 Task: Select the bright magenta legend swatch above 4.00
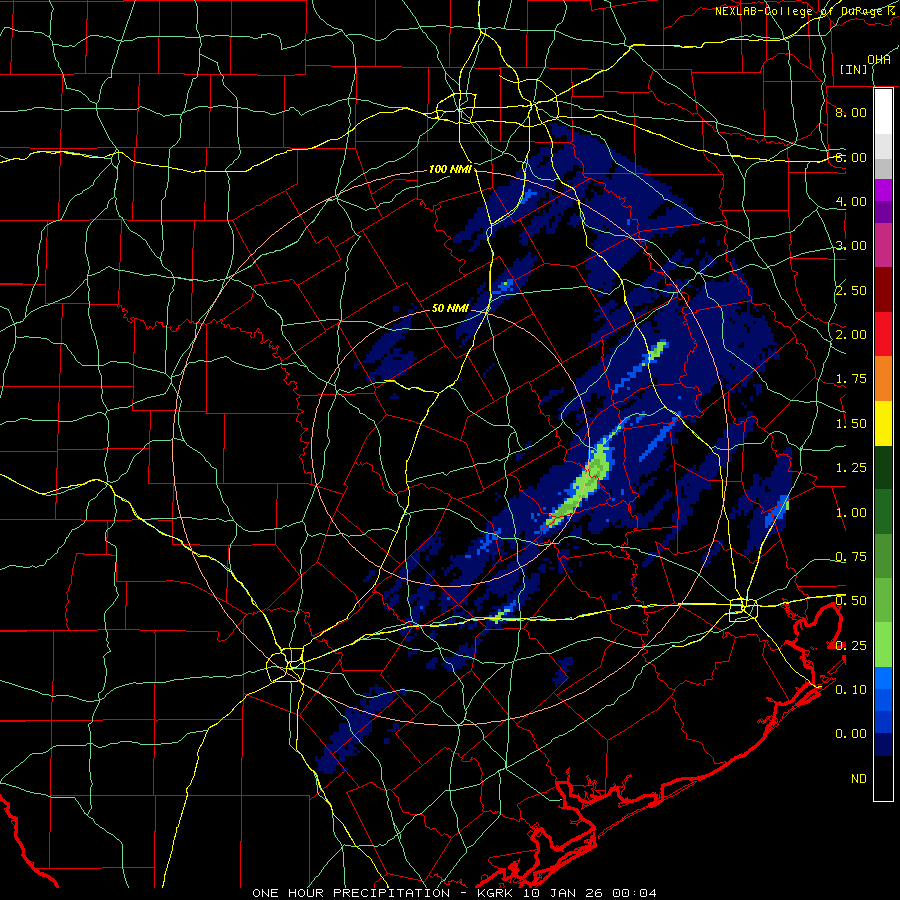tap(883, 190)
